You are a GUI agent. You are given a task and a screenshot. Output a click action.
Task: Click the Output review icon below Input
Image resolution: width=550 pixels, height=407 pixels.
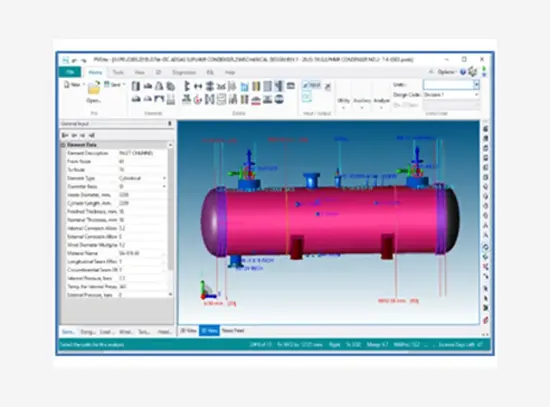tap(307, 96)
